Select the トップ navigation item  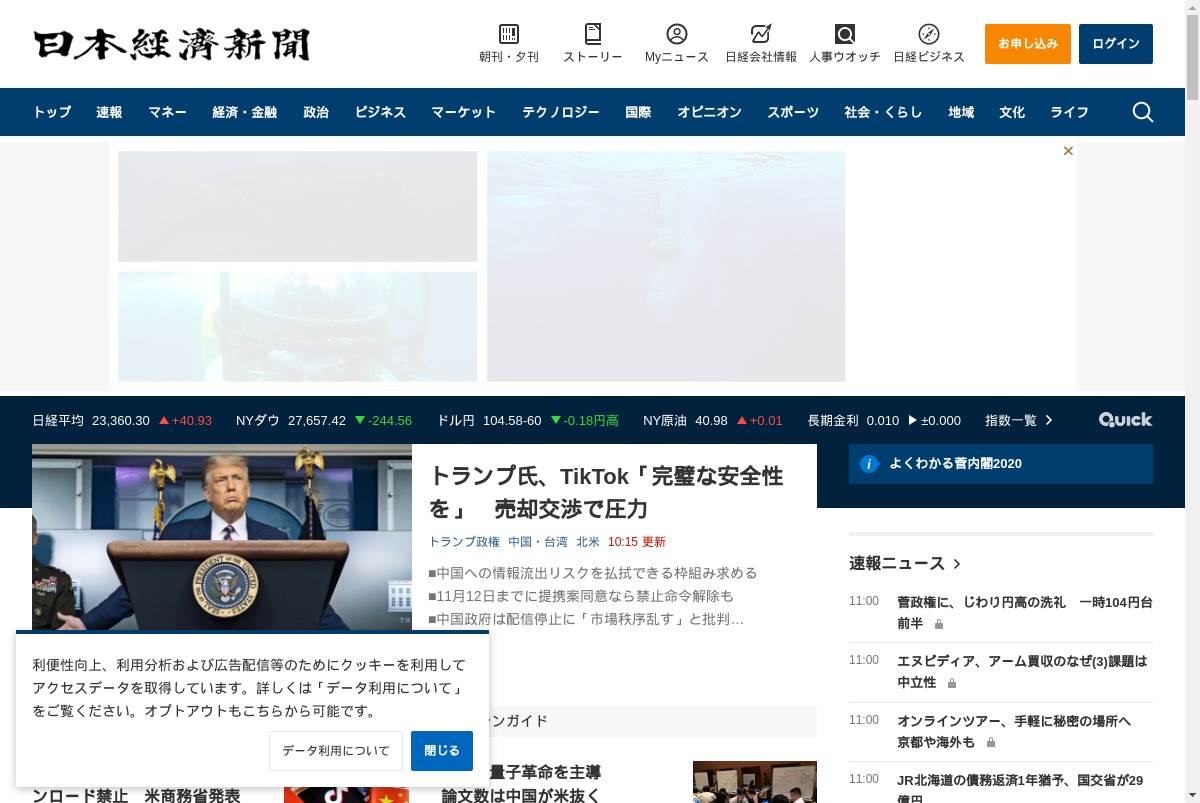tap(52, 112)
